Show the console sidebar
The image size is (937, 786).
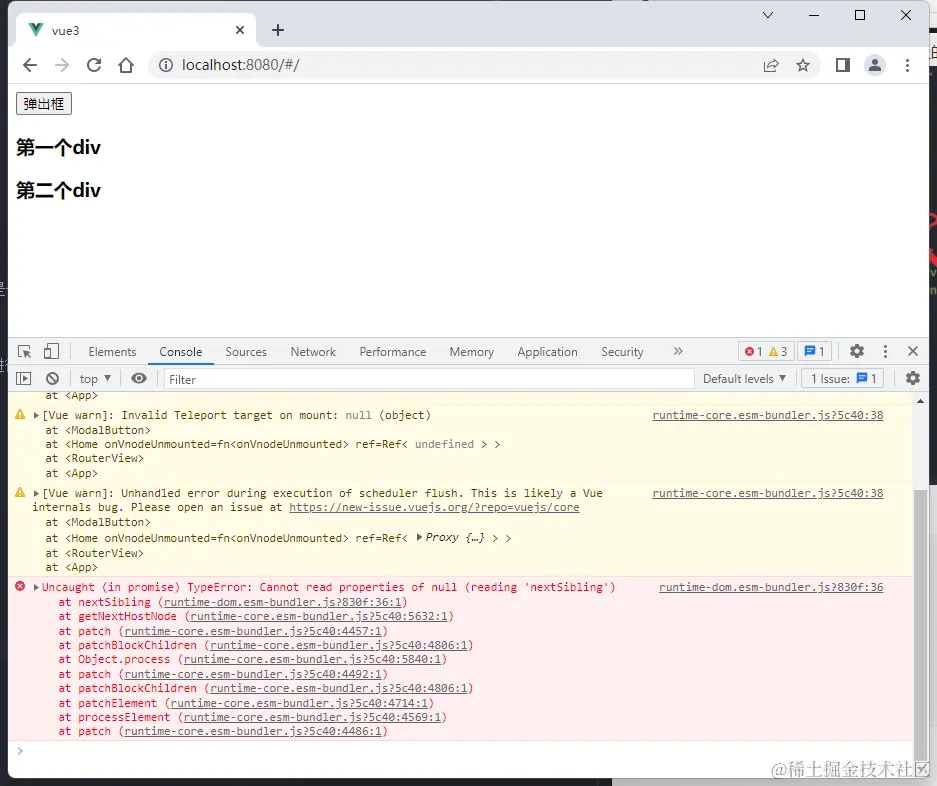tap(23, 378)
